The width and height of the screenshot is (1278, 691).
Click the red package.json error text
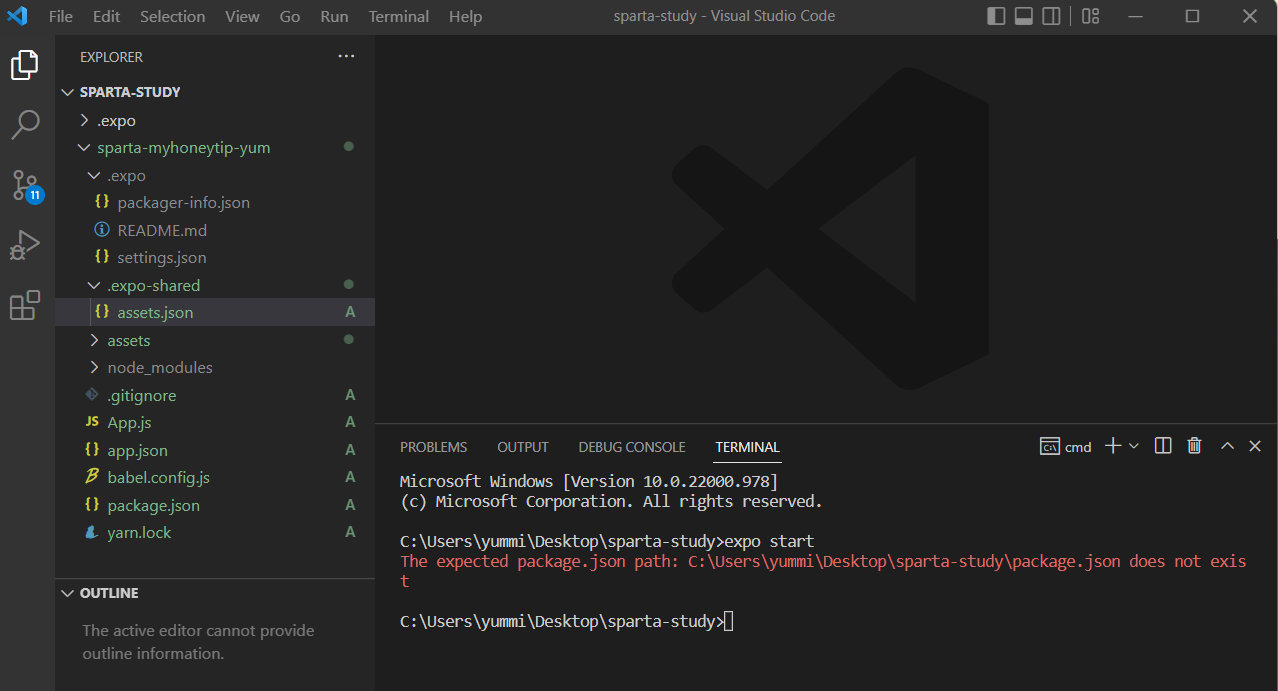pyautogui.click(x=823, y=571)
